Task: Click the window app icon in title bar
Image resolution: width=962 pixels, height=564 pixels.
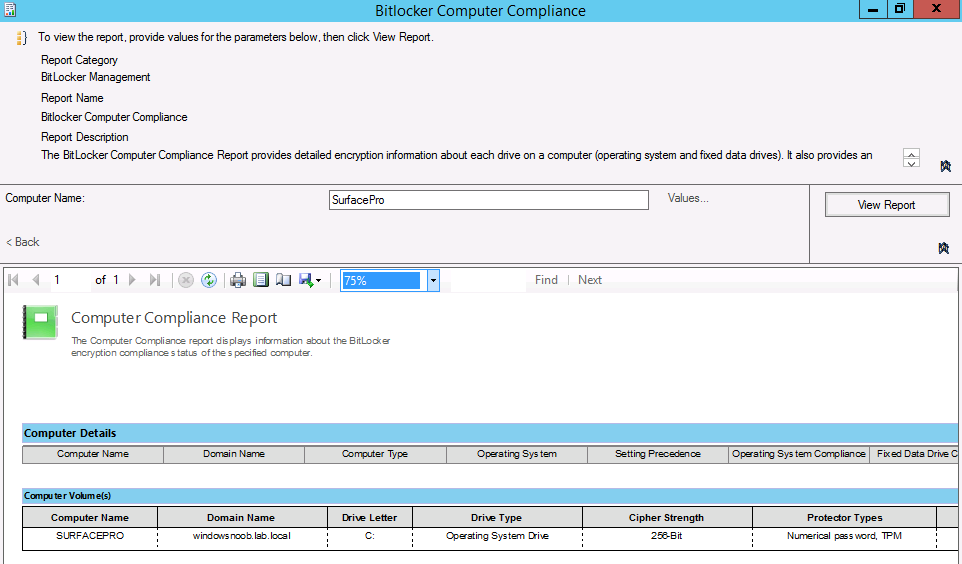Action: 10,10
